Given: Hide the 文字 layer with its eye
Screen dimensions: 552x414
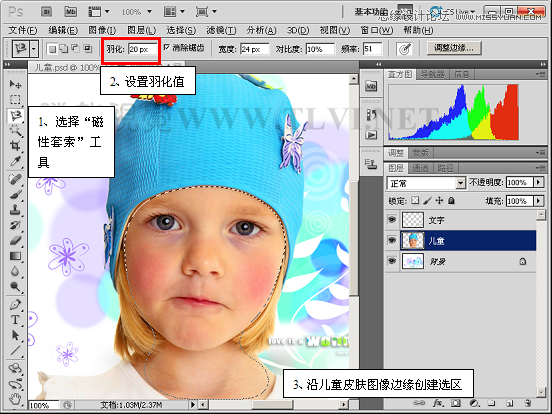Looking at the screenshot, I should tap(391, 220).
